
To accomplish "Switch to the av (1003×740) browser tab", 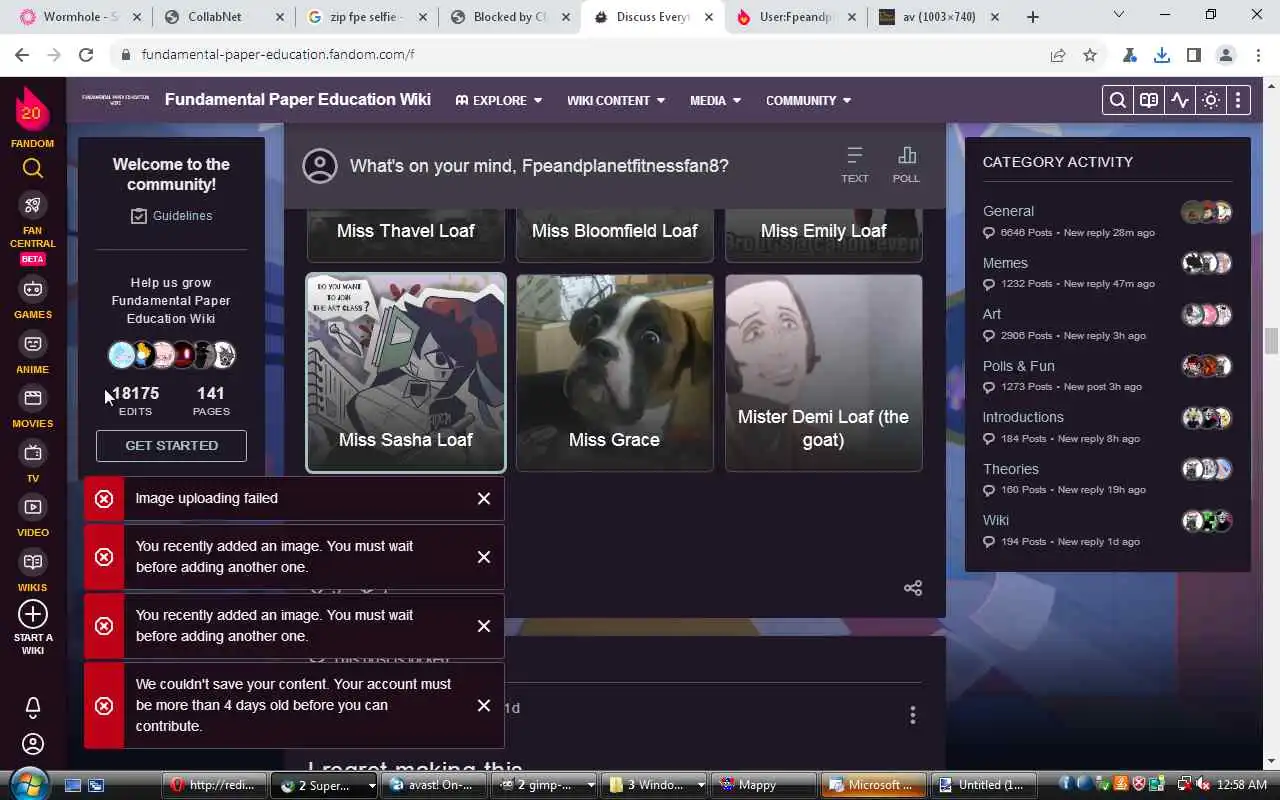I will [x=940, y=17].
